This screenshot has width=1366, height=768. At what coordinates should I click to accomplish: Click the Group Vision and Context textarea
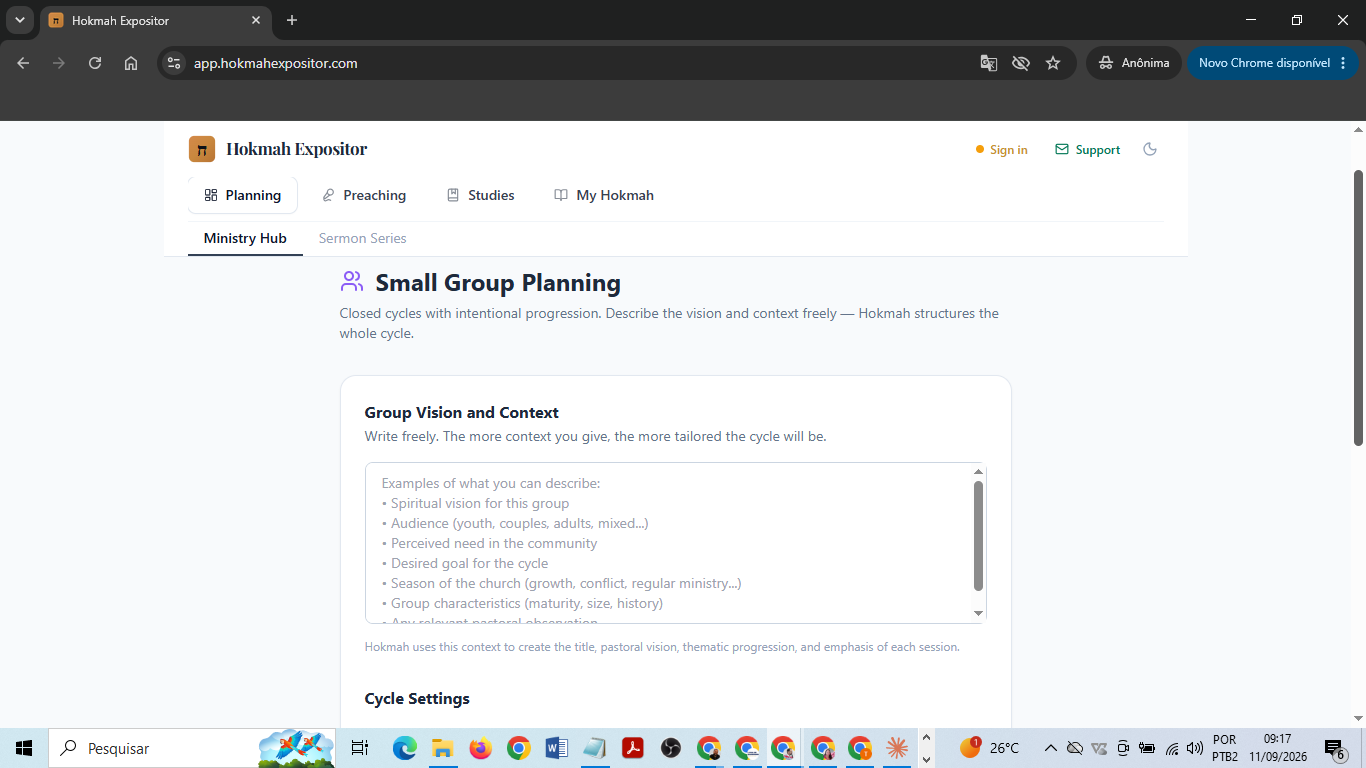click(x=676, y=543)
